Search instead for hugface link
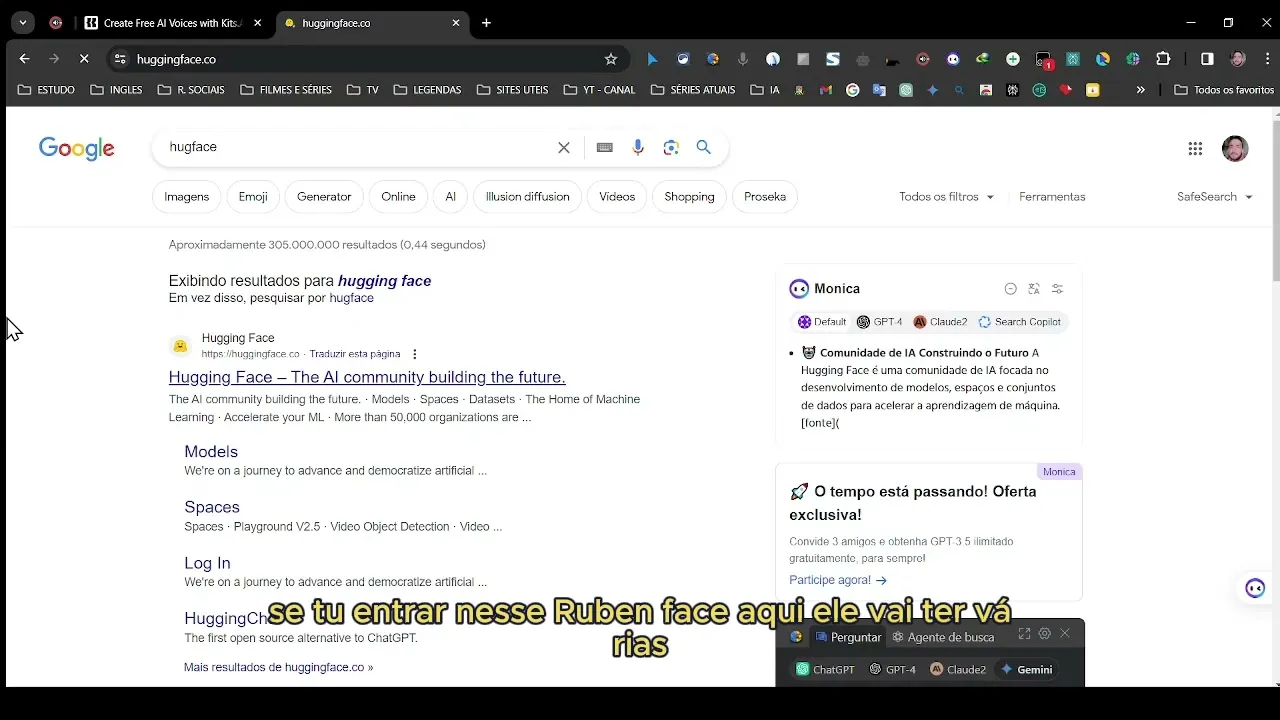The width and height of the screenshot is (1280, 720). tap(351, 298)
